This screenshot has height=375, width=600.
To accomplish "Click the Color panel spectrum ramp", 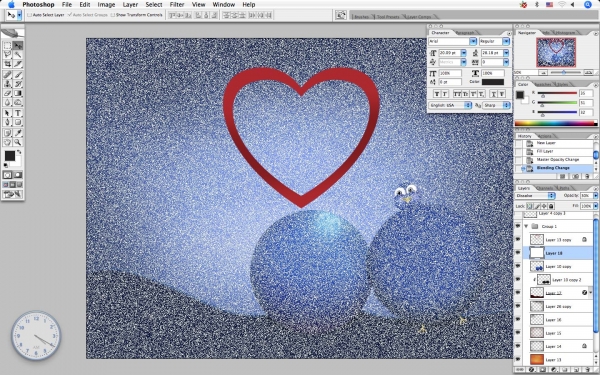I will click(x=556, y=123).
